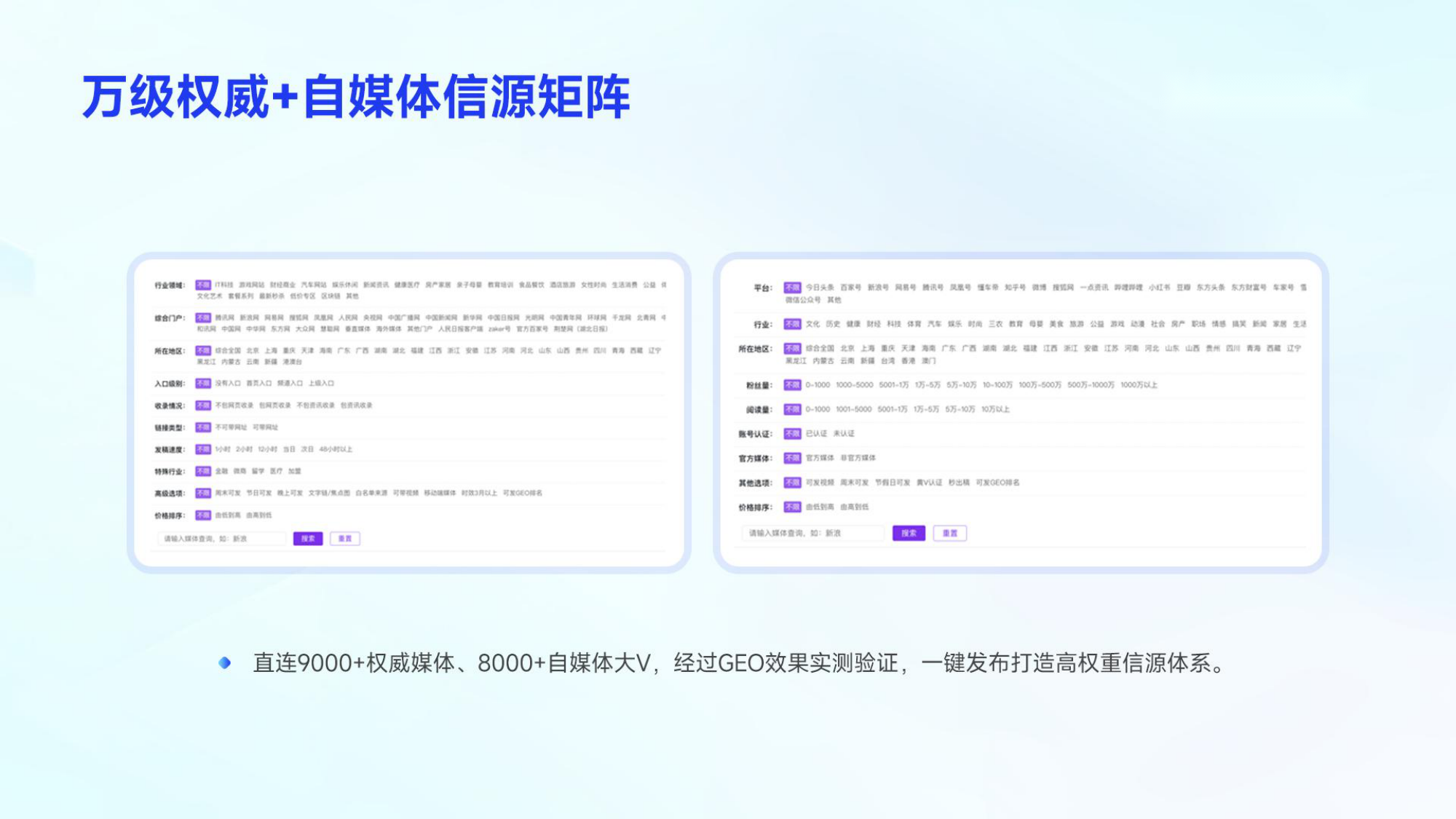Pick 财经商业 in 行业领域 row
The height and width of the screenshot is (819, 1456).
pyautogui.click(x=282, y=285)
